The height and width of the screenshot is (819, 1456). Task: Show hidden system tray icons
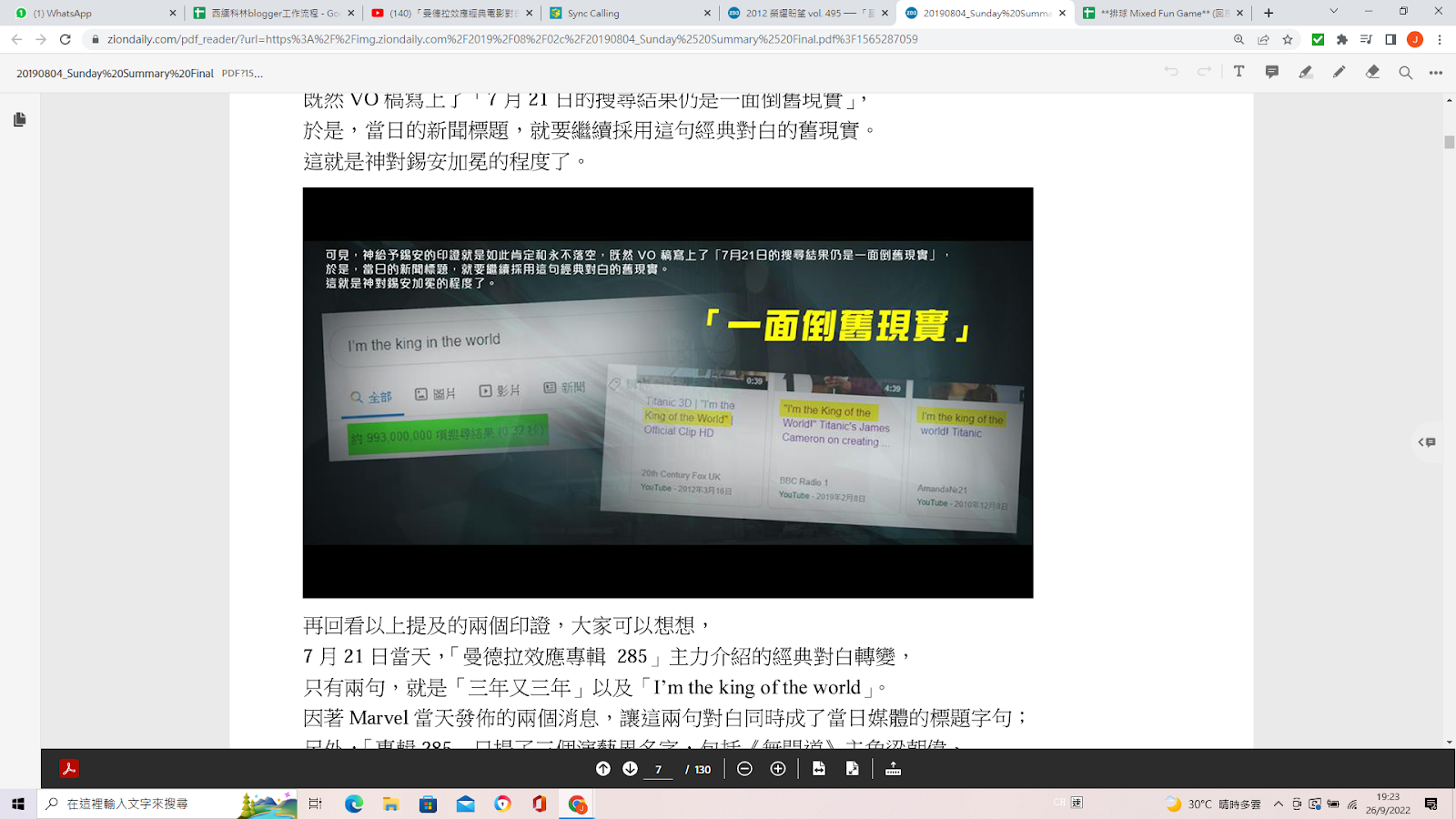click(x=1279, y=804)
